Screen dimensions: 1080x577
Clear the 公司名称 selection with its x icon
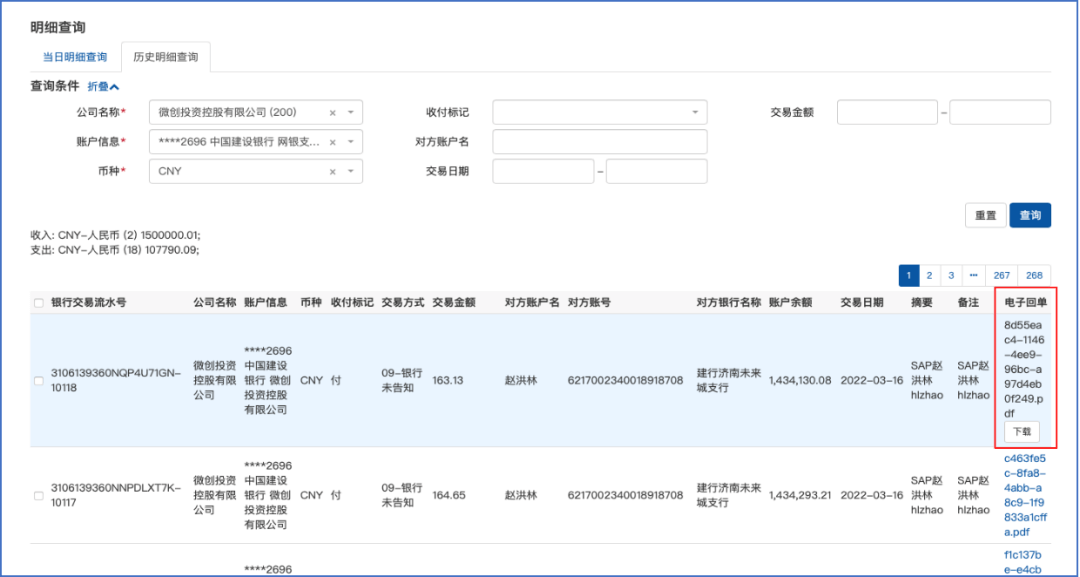(332, 113)
